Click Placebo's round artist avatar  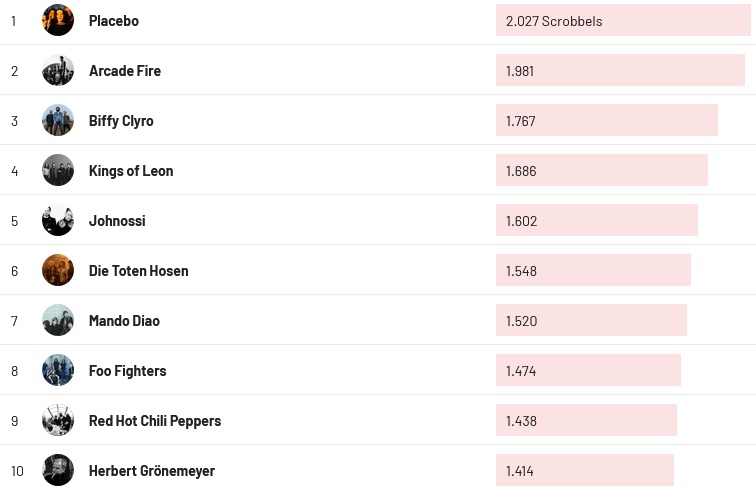(58, 20)
